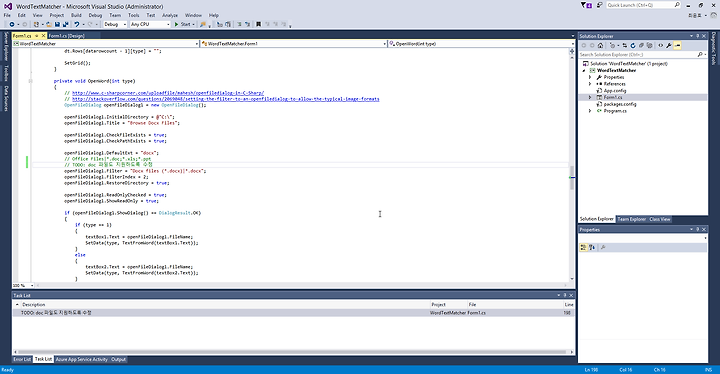The height and width of the screenshot is (374, 720).
Task: Click the feedback icon beside Quick Launch
Action: tap(599, 5)
